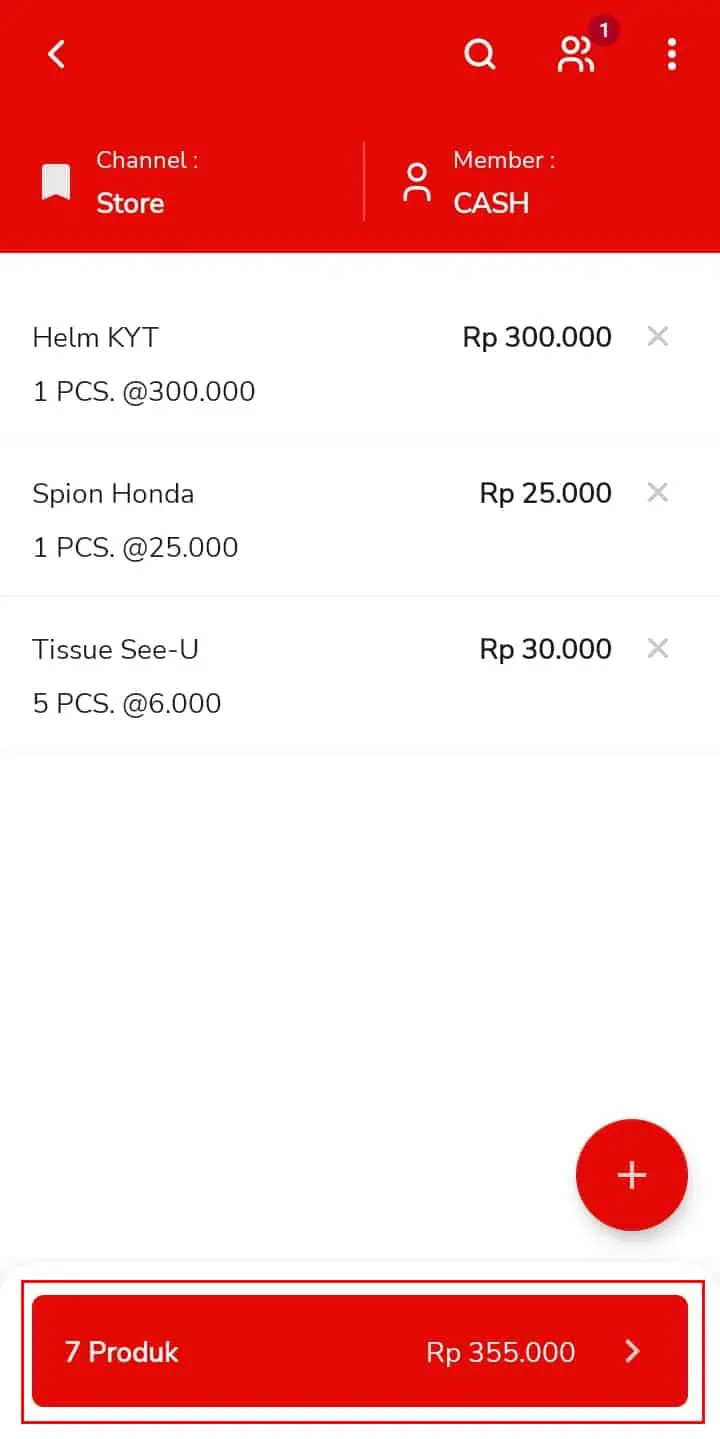Tap the 7 Produk checkout button
The image size is (720, 1439).
pos(360,1351)
